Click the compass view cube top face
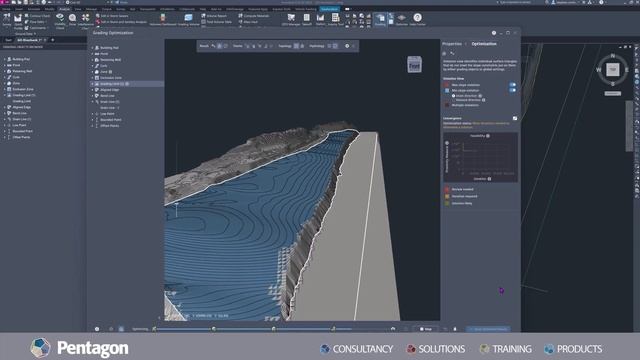 [x=613, y=70]
